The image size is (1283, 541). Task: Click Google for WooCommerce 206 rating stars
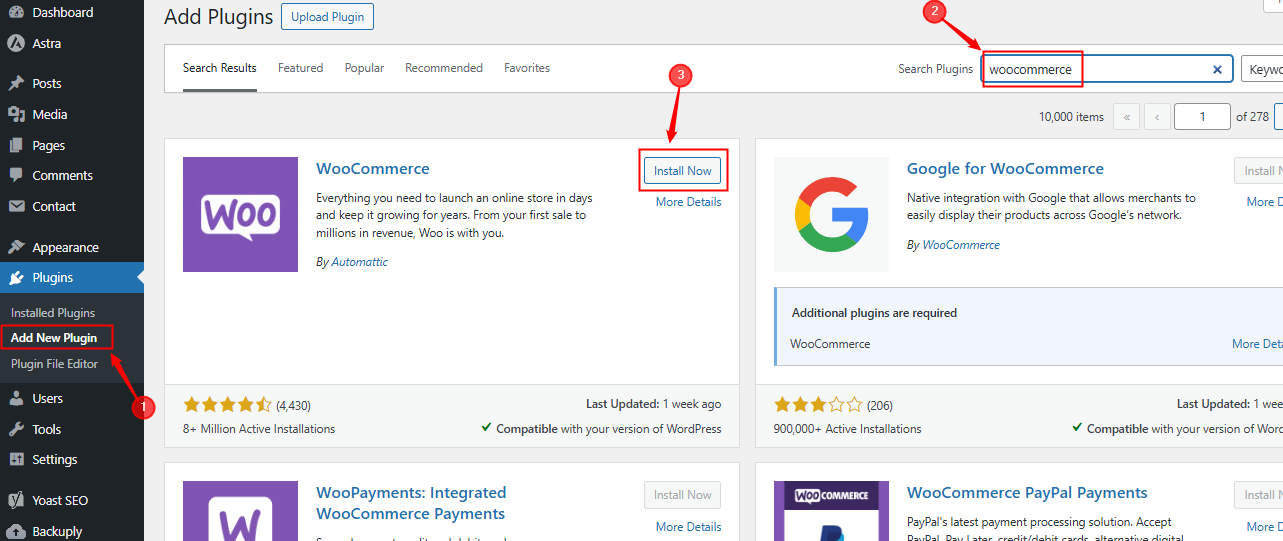818,405
